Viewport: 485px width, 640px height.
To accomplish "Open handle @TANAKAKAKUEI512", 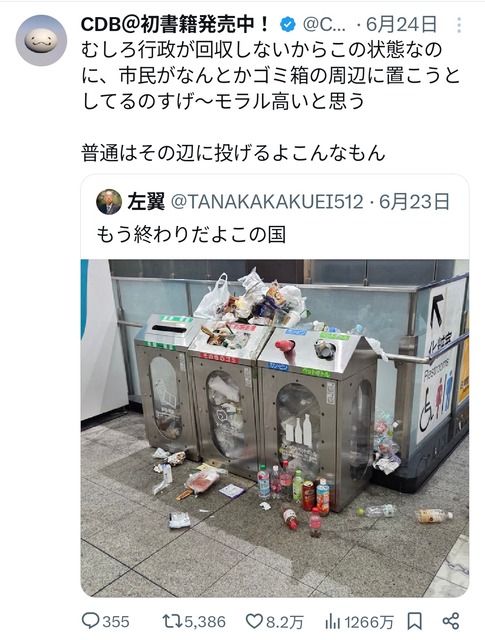I will 266,202.
